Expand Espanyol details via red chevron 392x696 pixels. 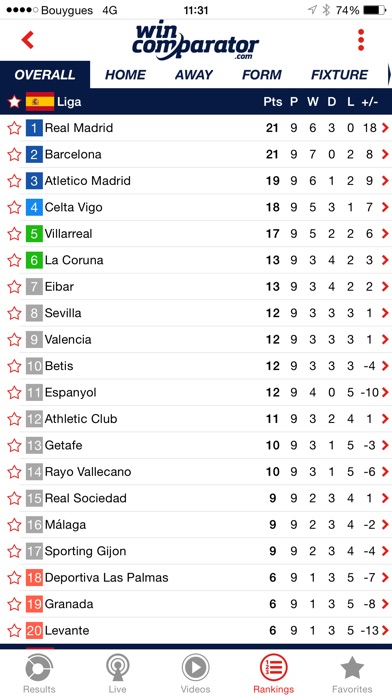pos(385,392)
